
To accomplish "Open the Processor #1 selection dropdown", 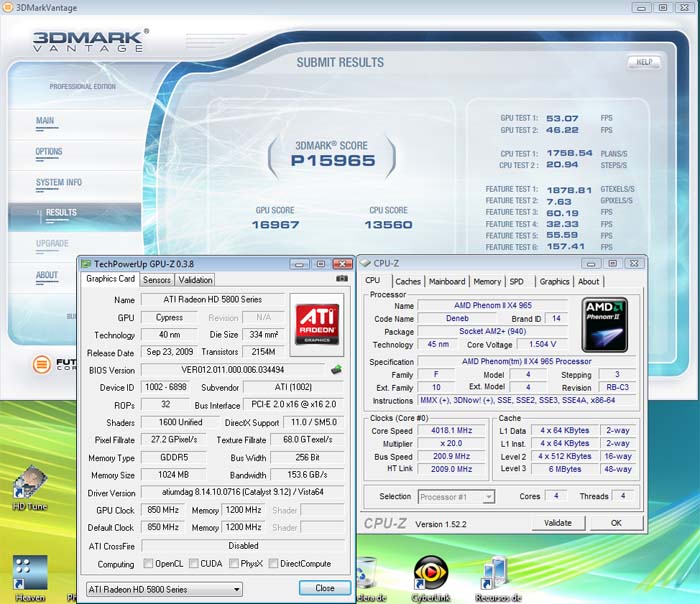I will click(456, 497).
